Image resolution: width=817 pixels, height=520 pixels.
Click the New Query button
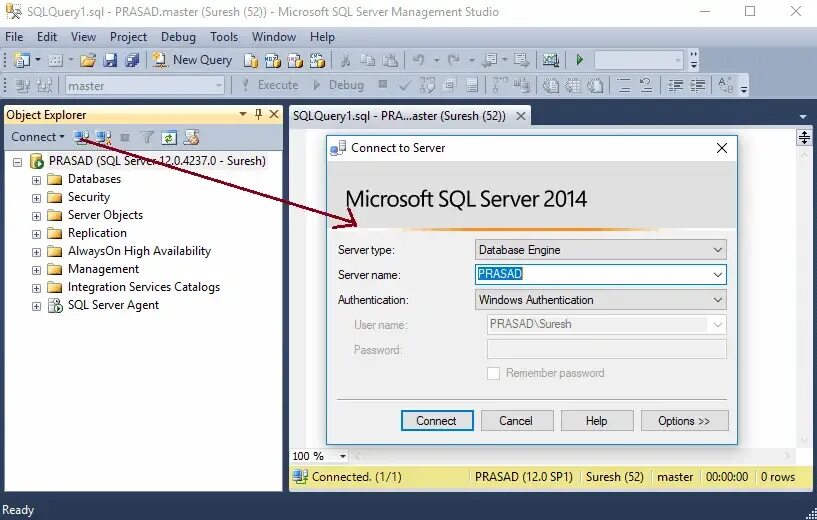point(193,60)
